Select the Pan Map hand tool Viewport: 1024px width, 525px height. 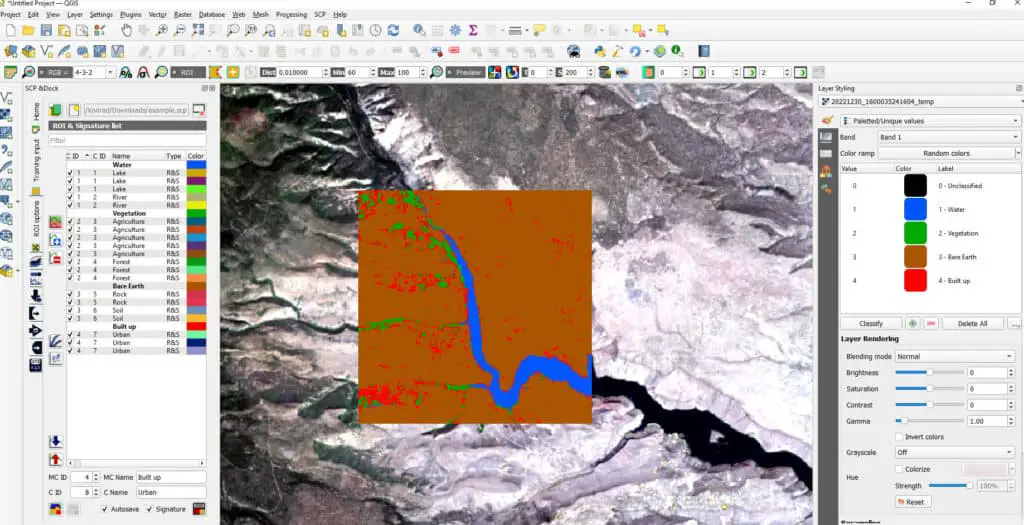(x=126, y=31)
